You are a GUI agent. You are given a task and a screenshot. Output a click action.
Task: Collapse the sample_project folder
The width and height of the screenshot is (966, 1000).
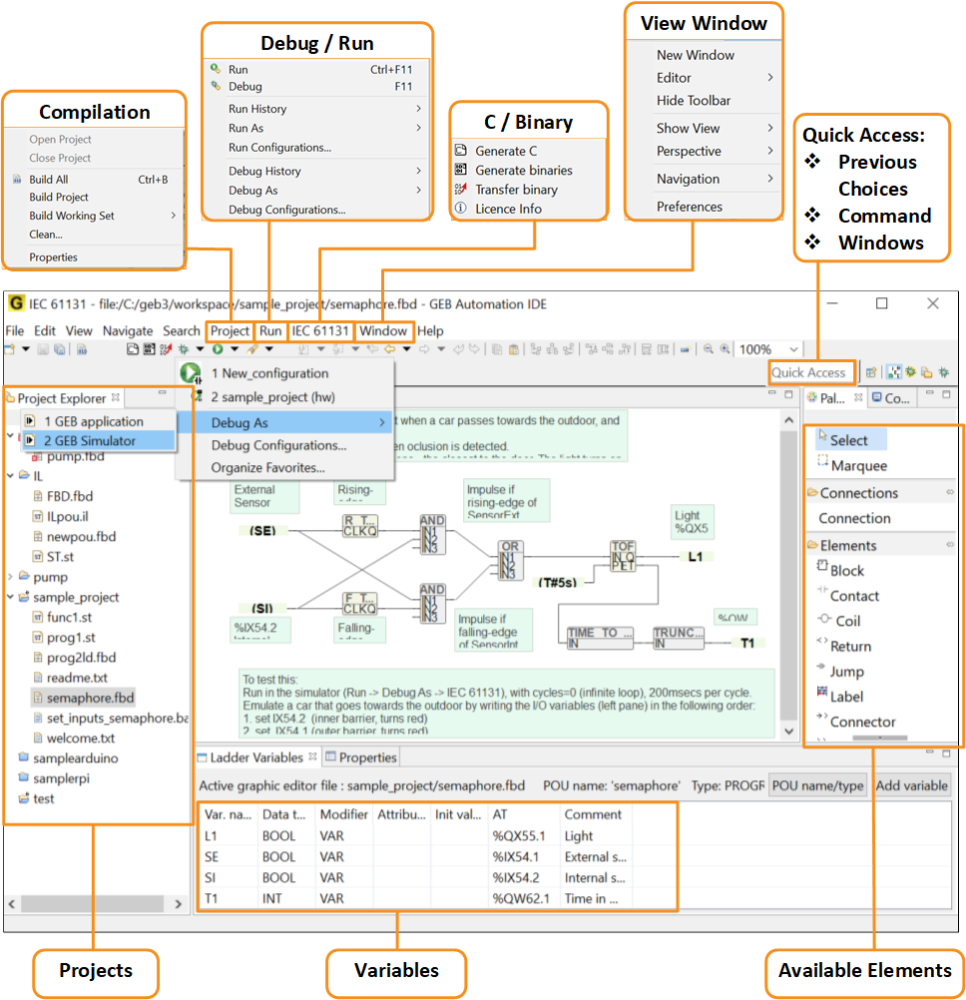[x=11, y=597]
